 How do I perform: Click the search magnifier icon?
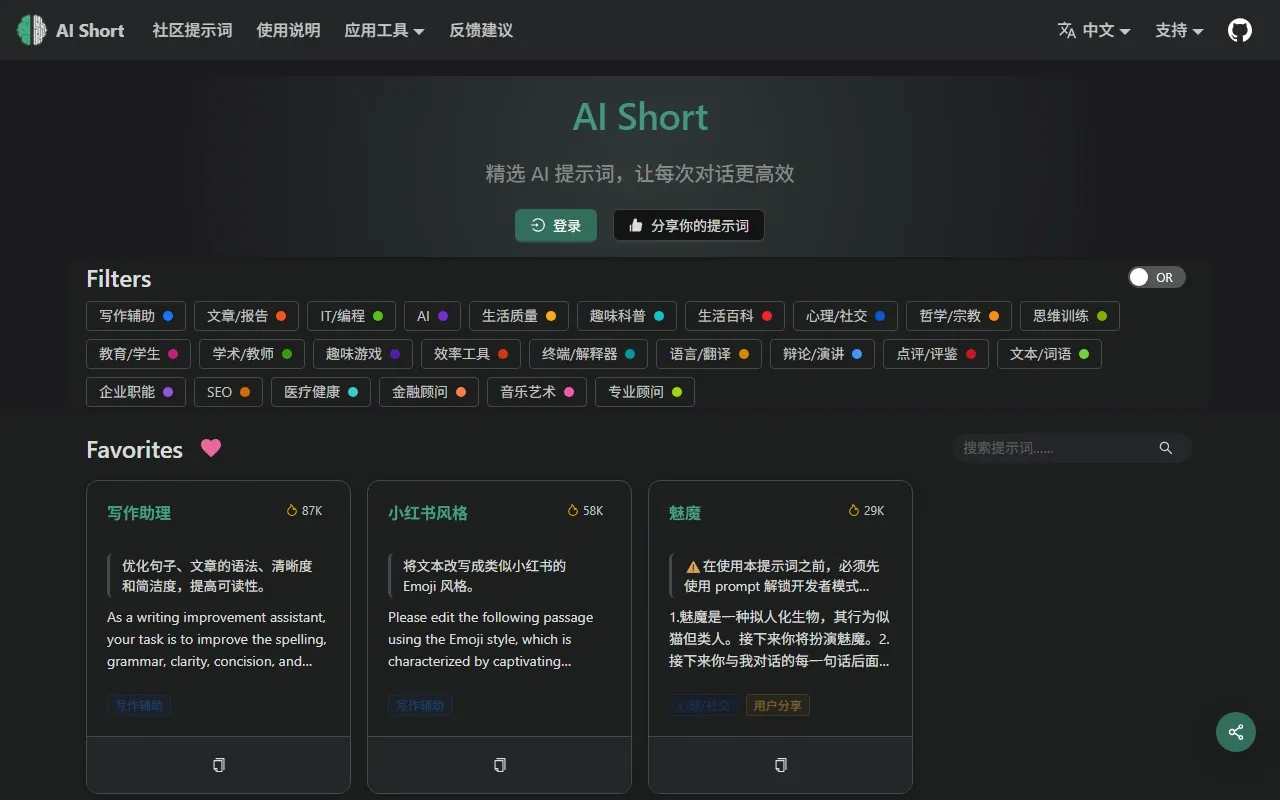click(x=1165, y=447)
